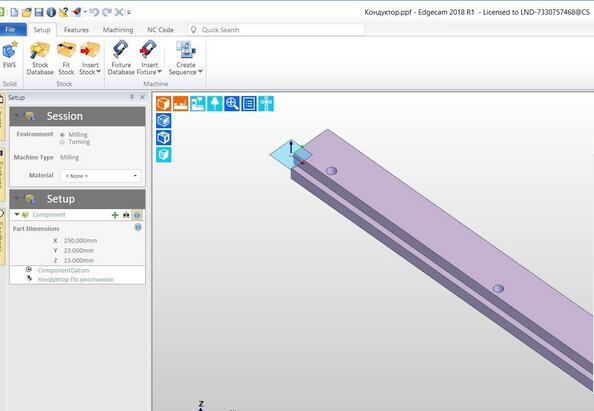594x411 pixels.
Task: Click the datum marker on the part corner
Action: [291, 154]
